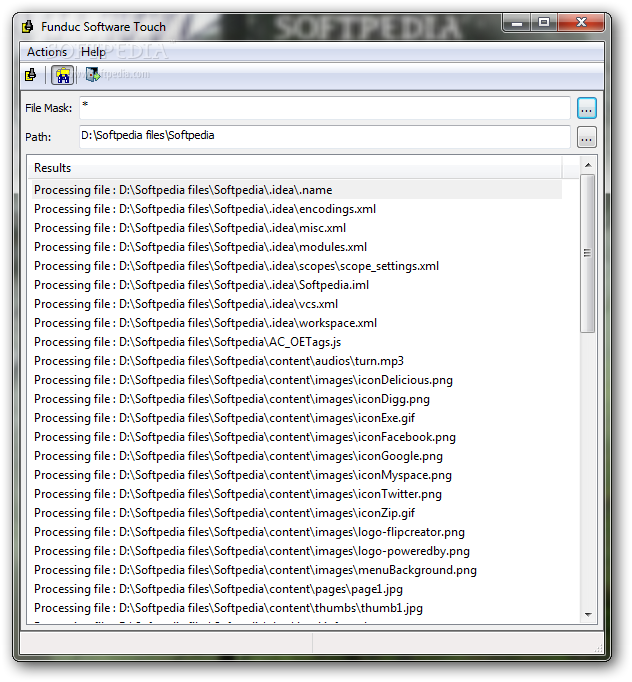Click the exit door toolbar icon
The width and height of the screenshot is (632, 682).
point(92,75)
